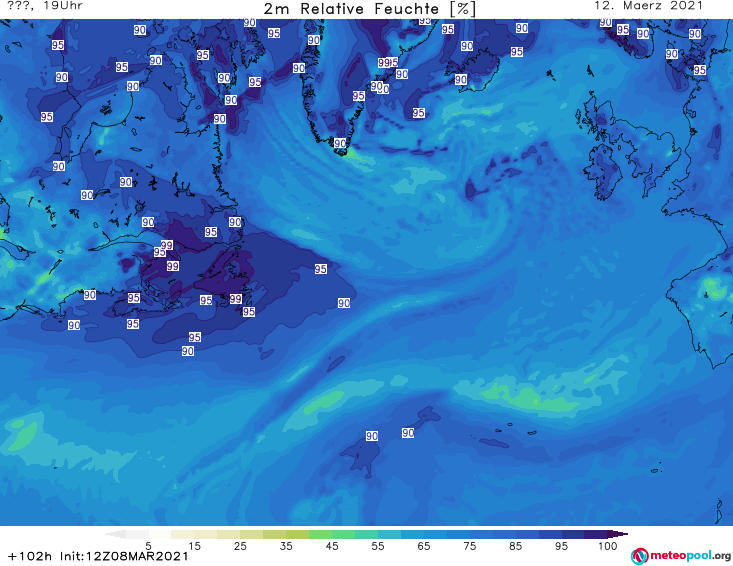Click the '???, 19Uhr' time label
The image size is (733, 566).
point(45,6)
